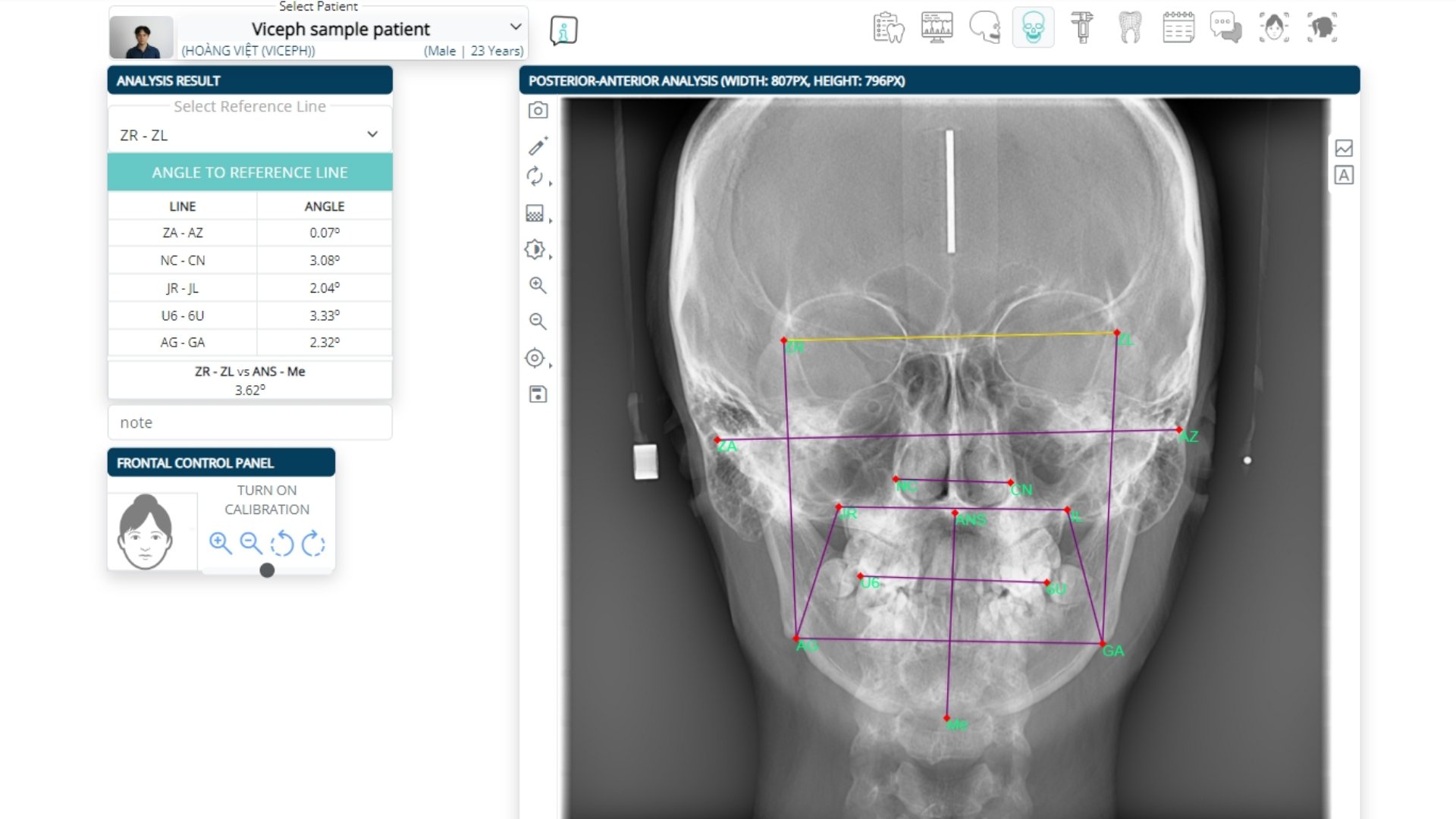Switch to the dental chart report tab
The width and height of the screenshot is (1456, 819).
click(888, 28)
